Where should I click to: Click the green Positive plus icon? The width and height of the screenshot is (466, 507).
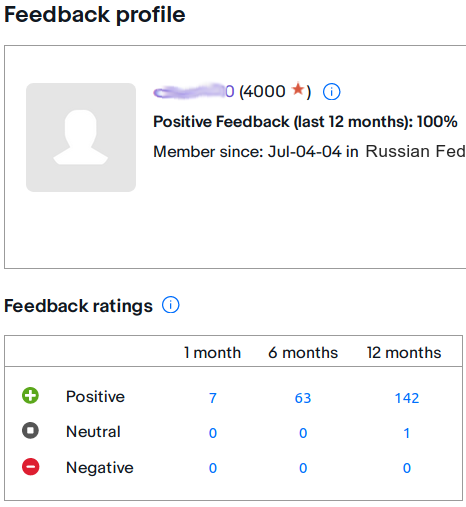(x=30, y=396)
